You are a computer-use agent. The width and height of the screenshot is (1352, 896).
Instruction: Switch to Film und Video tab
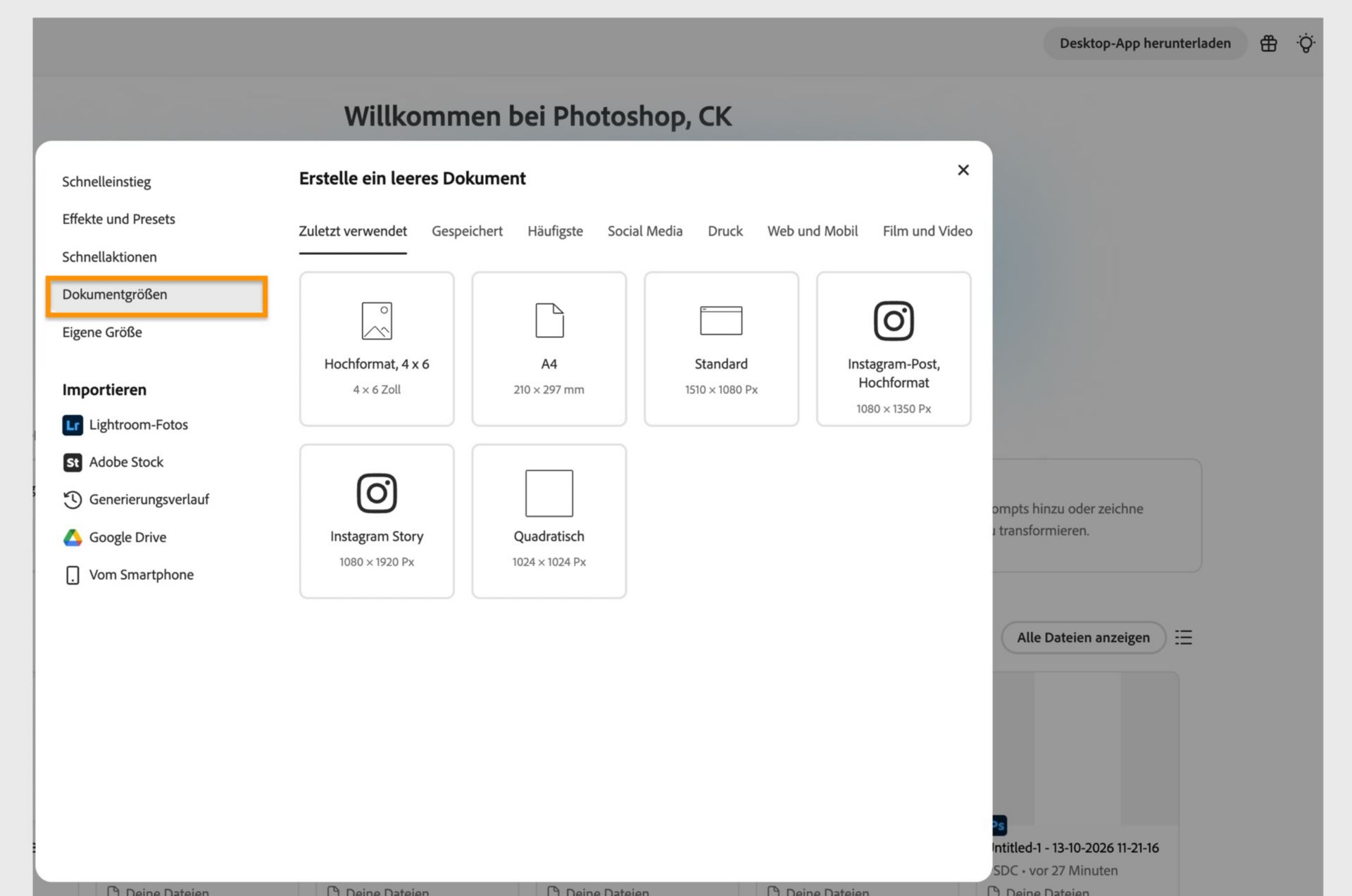click(927, 232)
